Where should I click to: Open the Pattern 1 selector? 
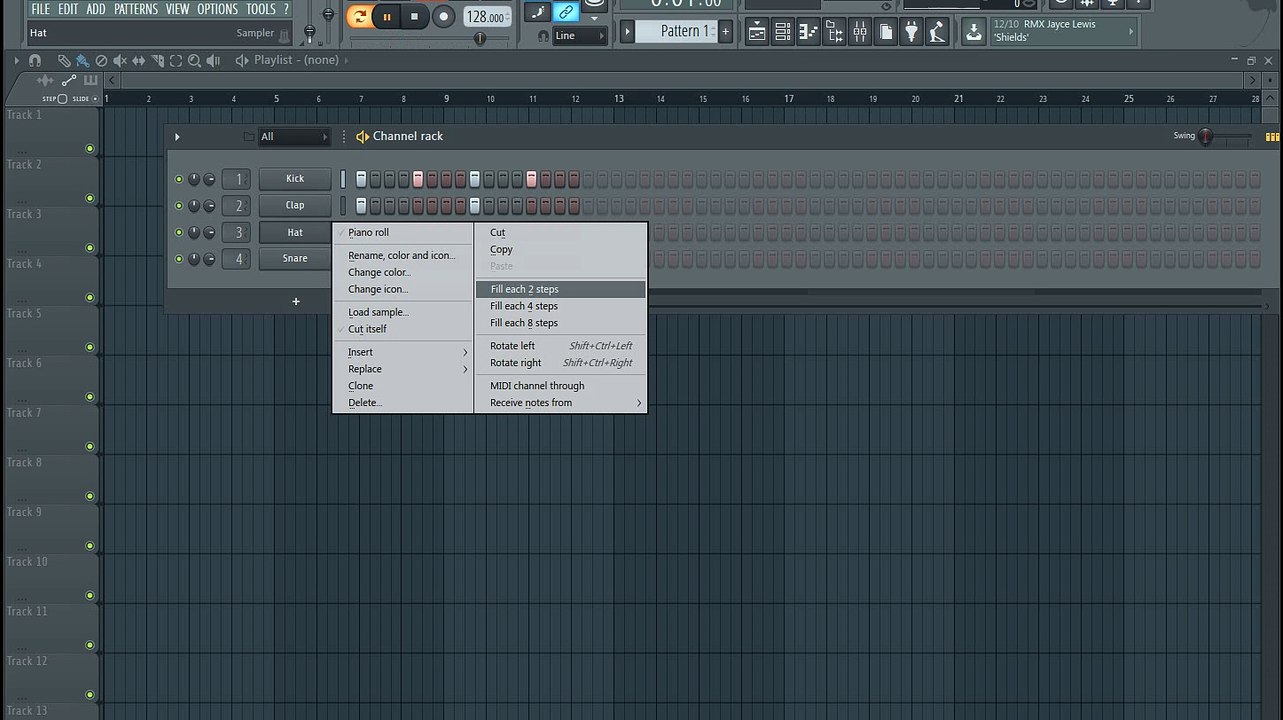676,31
